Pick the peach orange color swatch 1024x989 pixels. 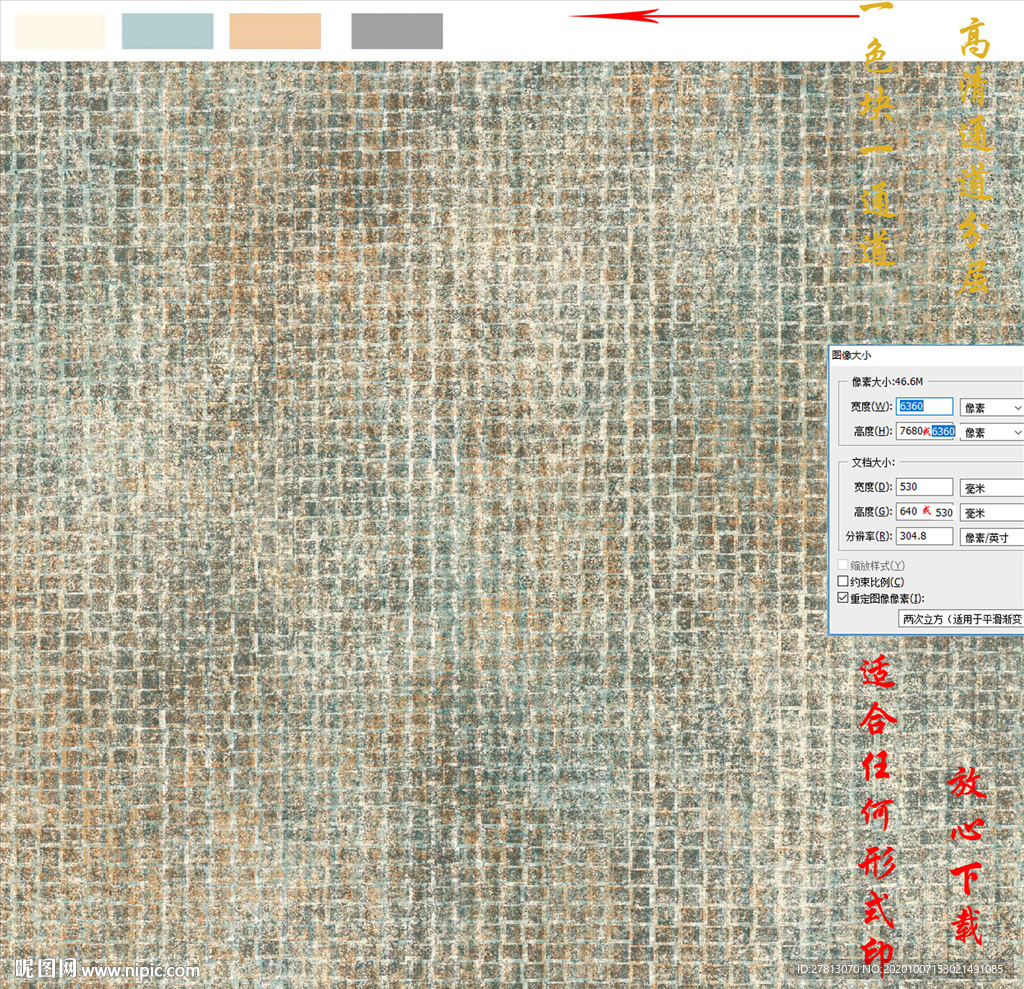point(275,31)
